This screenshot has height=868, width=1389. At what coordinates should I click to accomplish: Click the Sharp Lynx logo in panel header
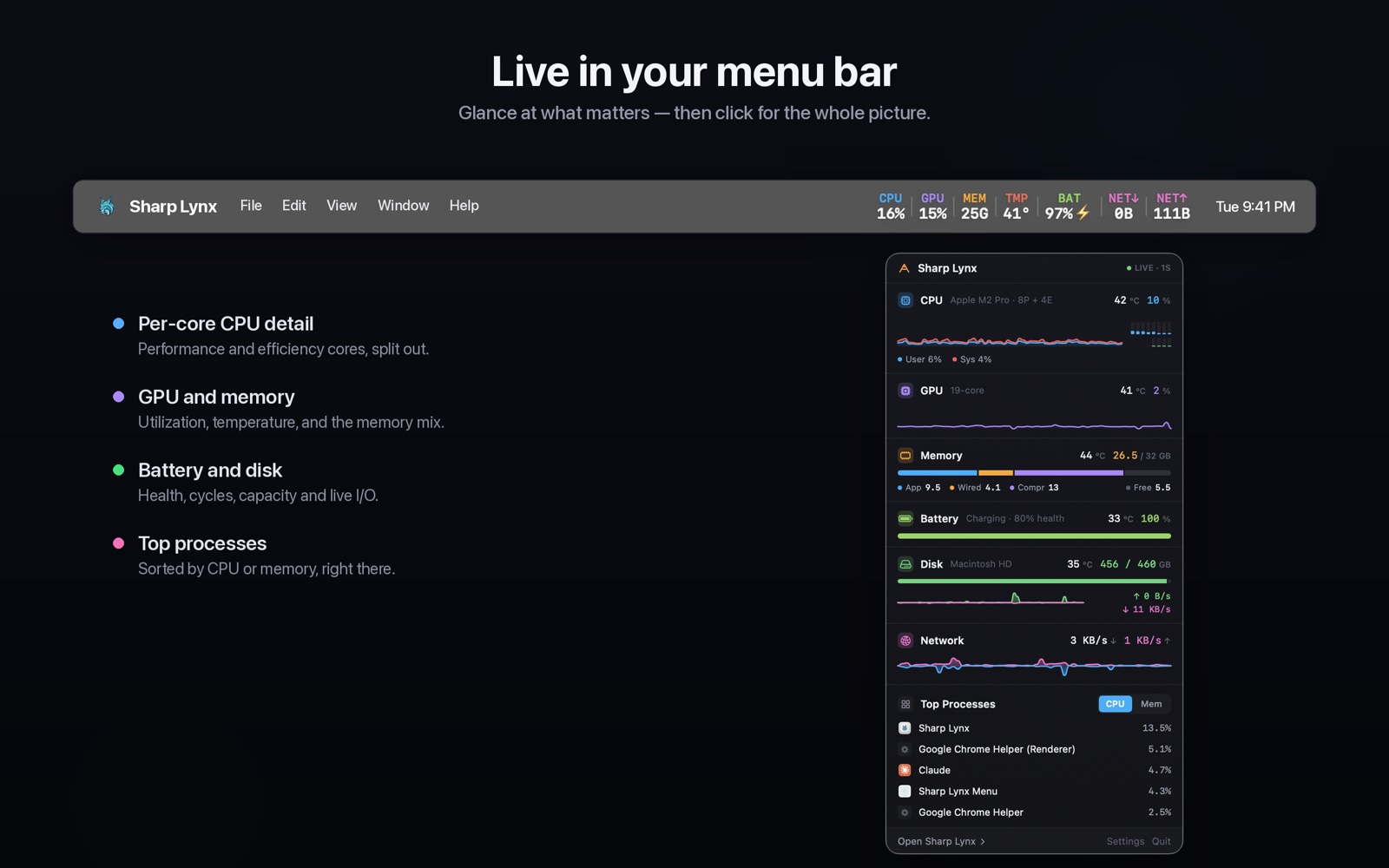coord(904,268)
